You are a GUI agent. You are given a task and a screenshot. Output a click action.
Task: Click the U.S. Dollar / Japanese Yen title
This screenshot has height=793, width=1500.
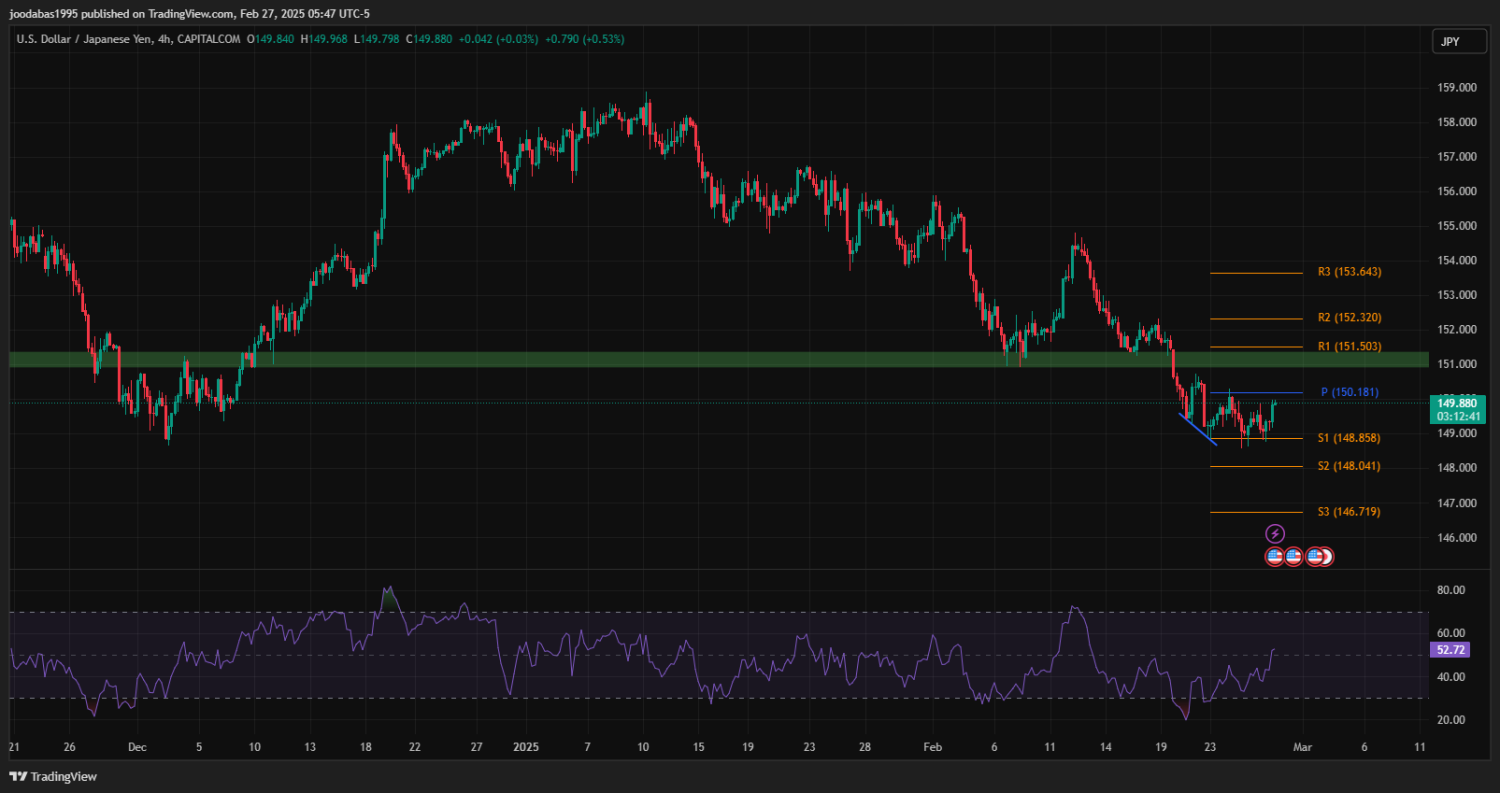[89, 39]
